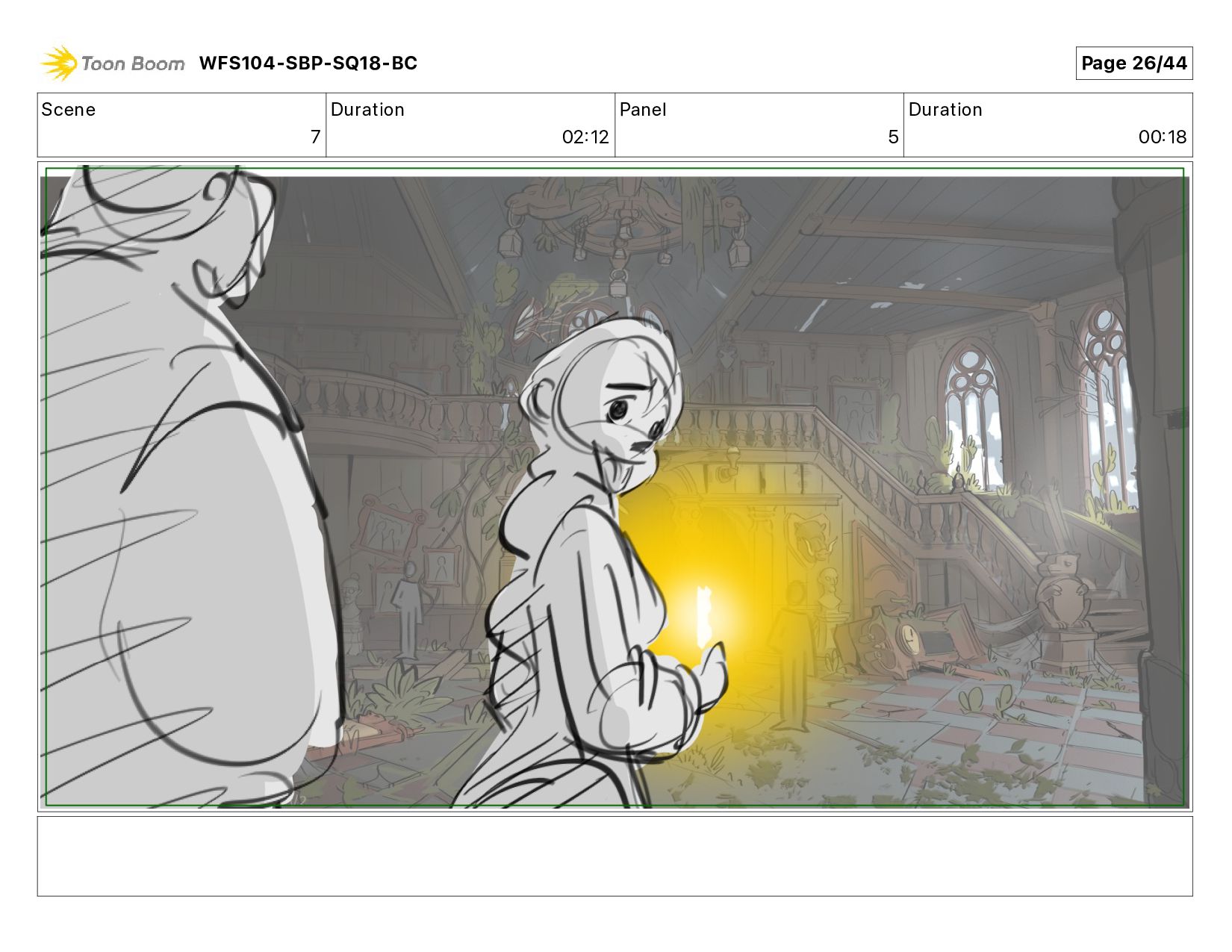This screenshot has height=952, width=1232.
Task: Click the Panel label
Action: click(x=643, y=110)
